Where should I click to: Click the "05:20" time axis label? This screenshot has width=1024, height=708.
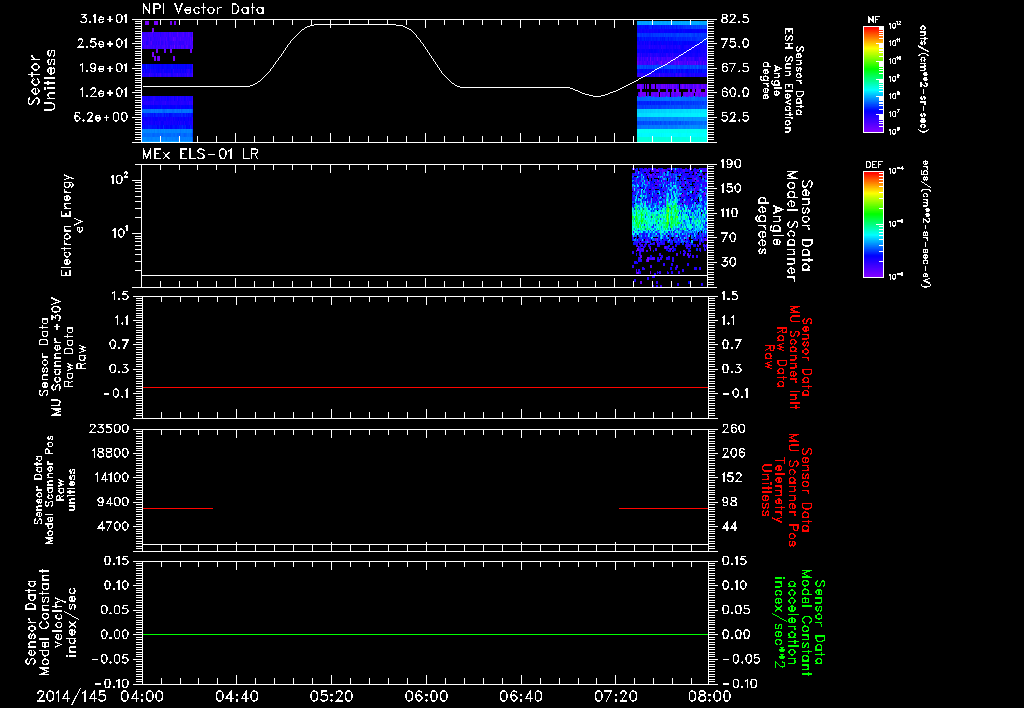point(331,696)
